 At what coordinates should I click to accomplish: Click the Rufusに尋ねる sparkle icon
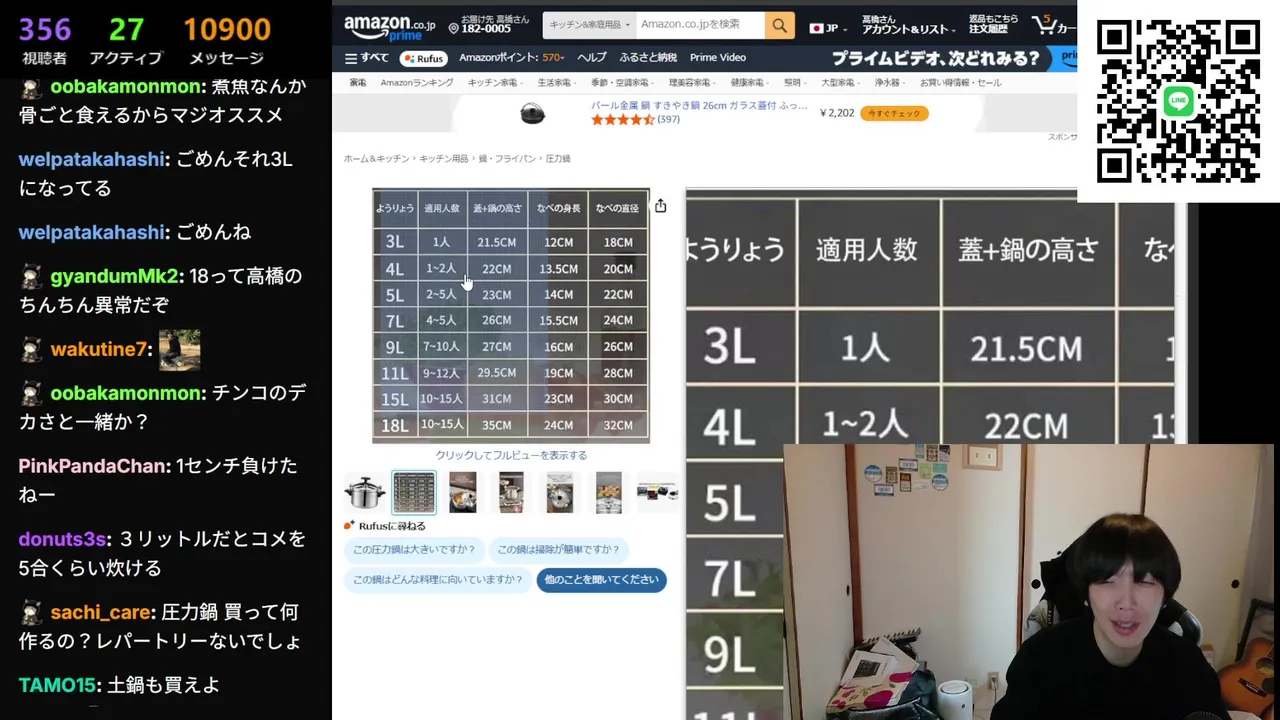tap(349, 526)
